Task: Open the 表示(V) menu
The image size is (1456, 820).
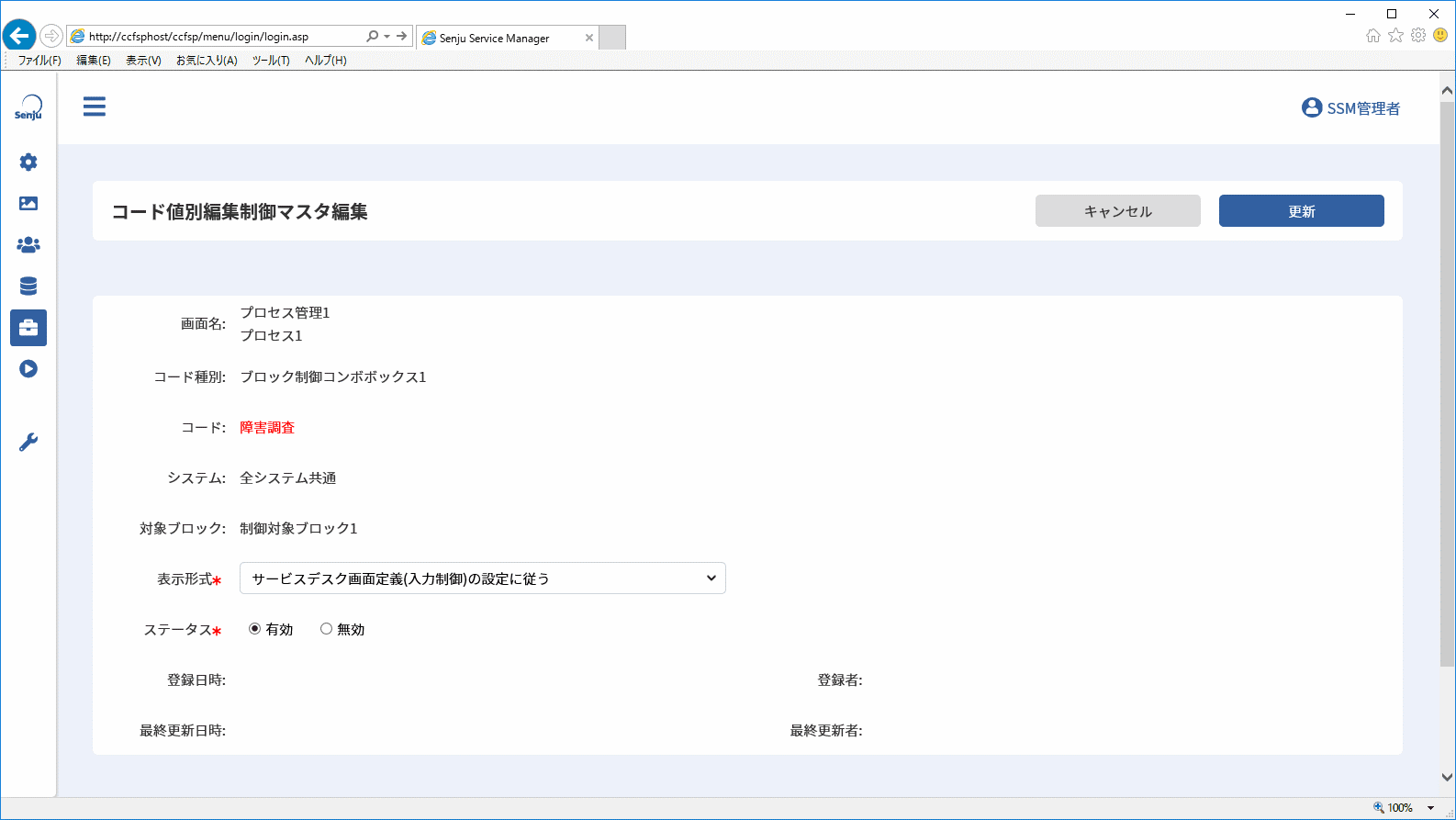Action: tap(143, 61)
